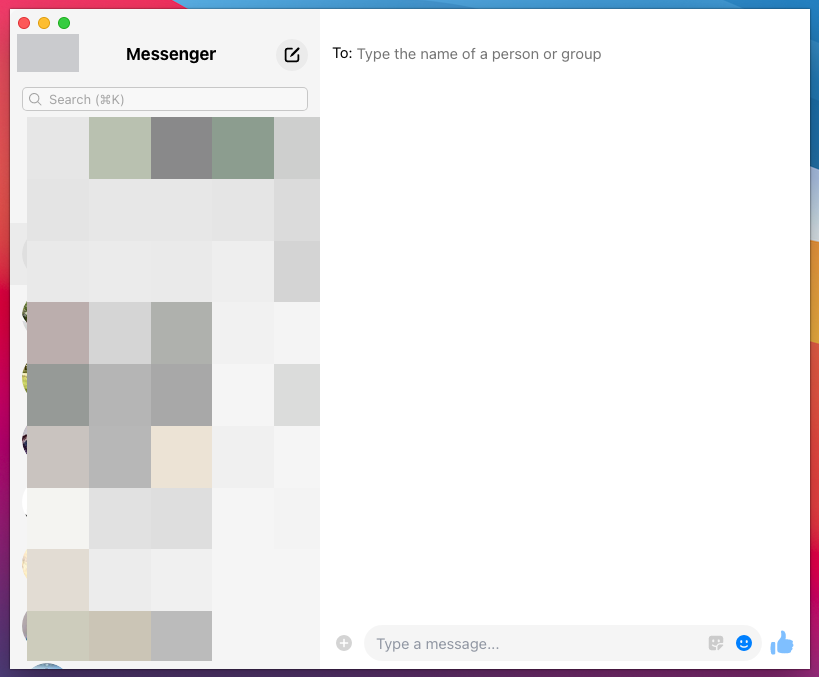The width and height of the screenshot is (819, 677).
Task: Maximize Messenger window with green button
Action: (x=64, y=23)
